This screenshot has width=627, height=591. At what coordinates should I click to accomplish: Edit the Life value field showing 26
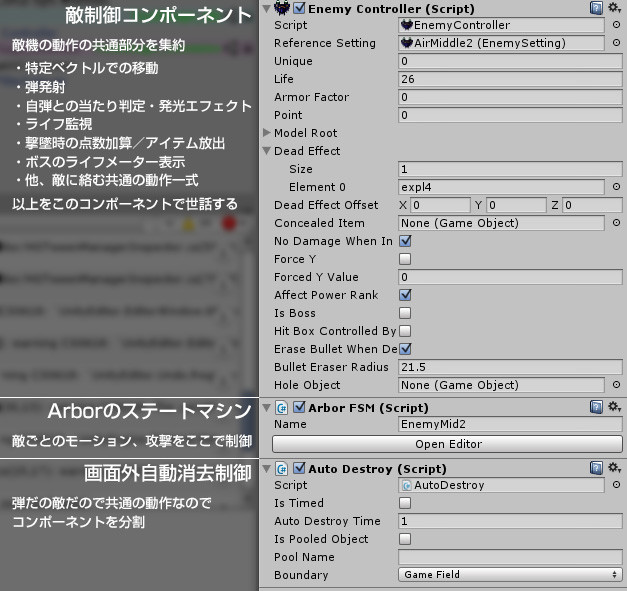(510, 79)
